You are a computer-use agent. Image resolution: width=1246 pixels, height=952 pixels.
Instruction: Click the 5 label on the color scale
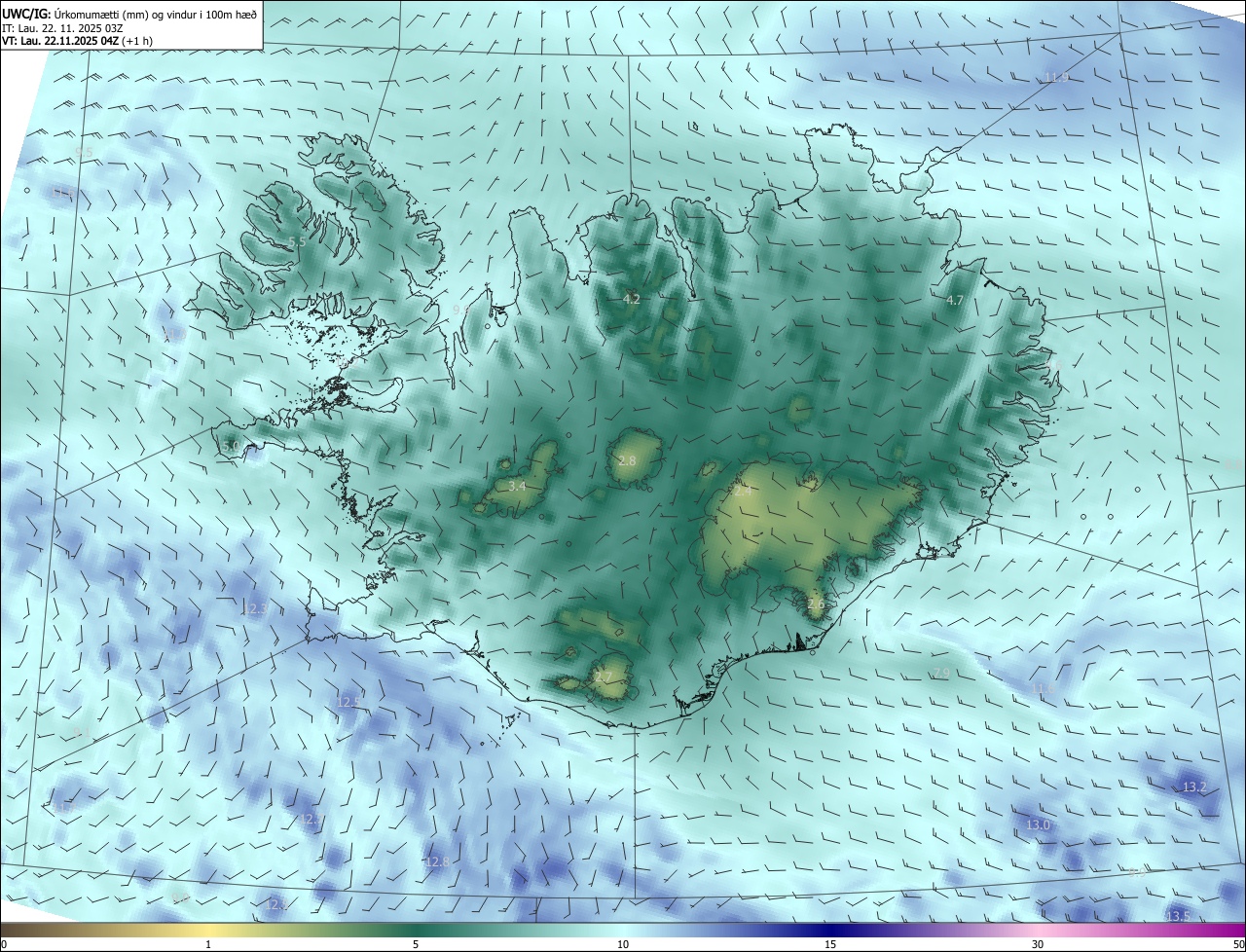coord(416,944)
